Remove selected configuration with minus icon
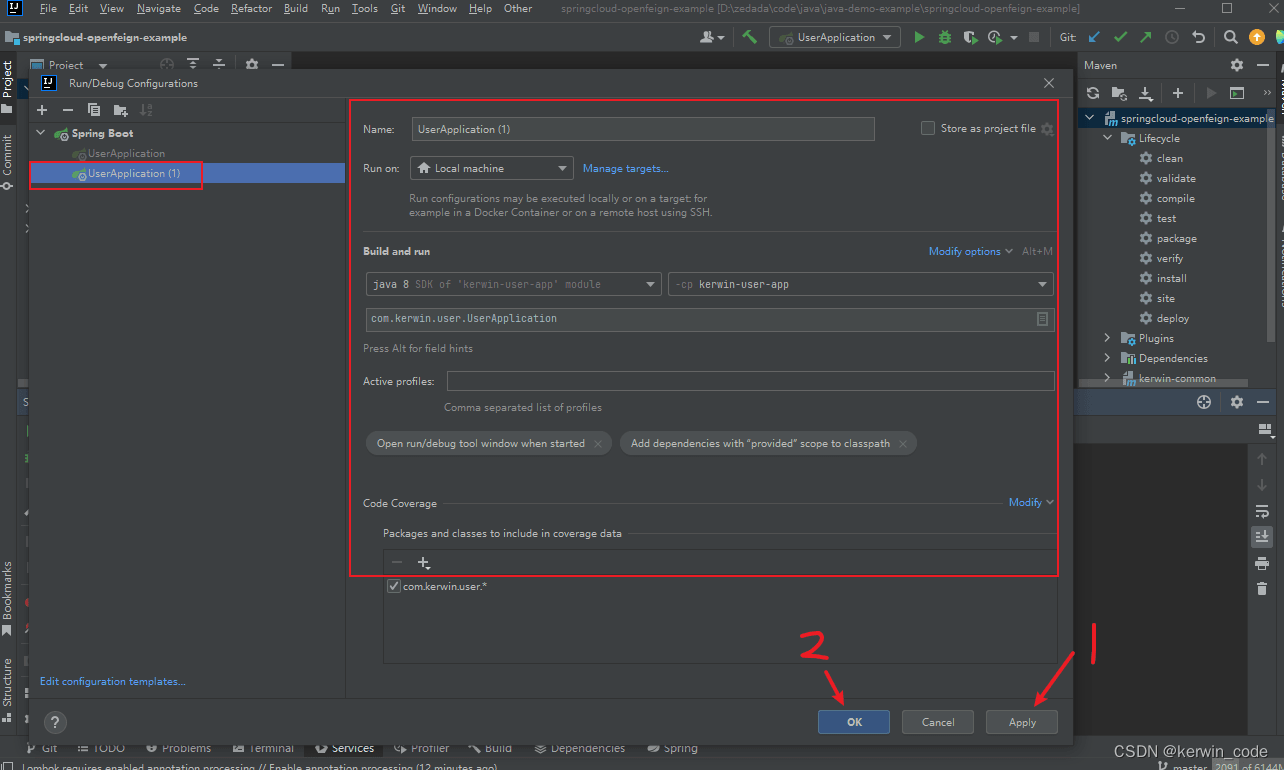1284x770 pixels. (68, 110)
